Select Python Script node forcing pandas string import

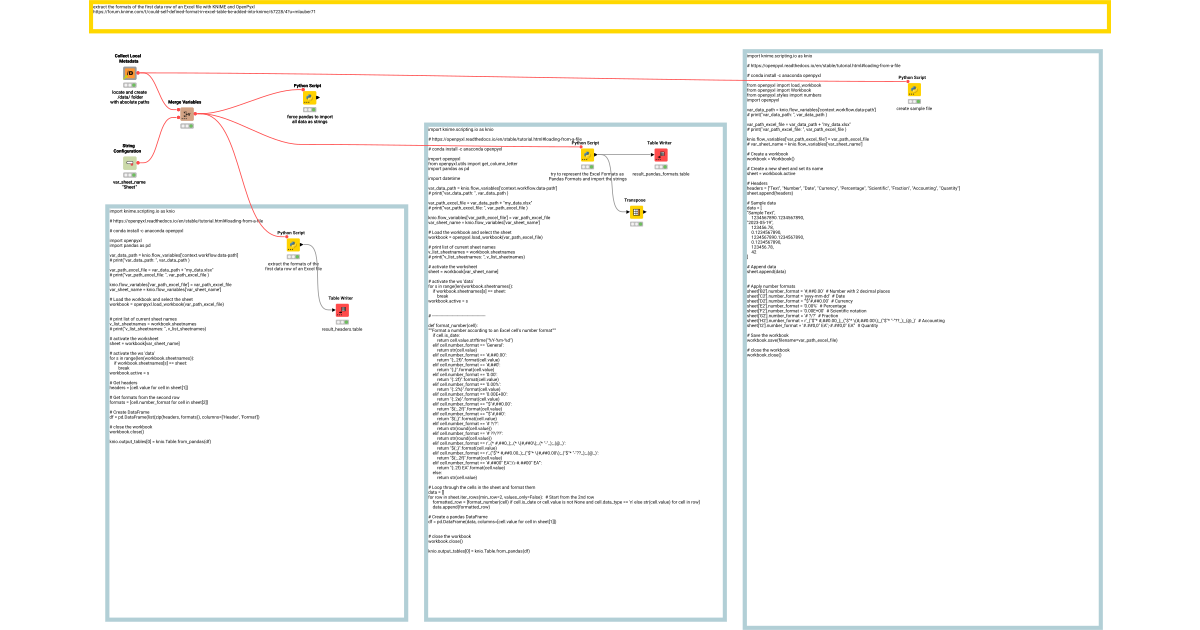[309, 99]
